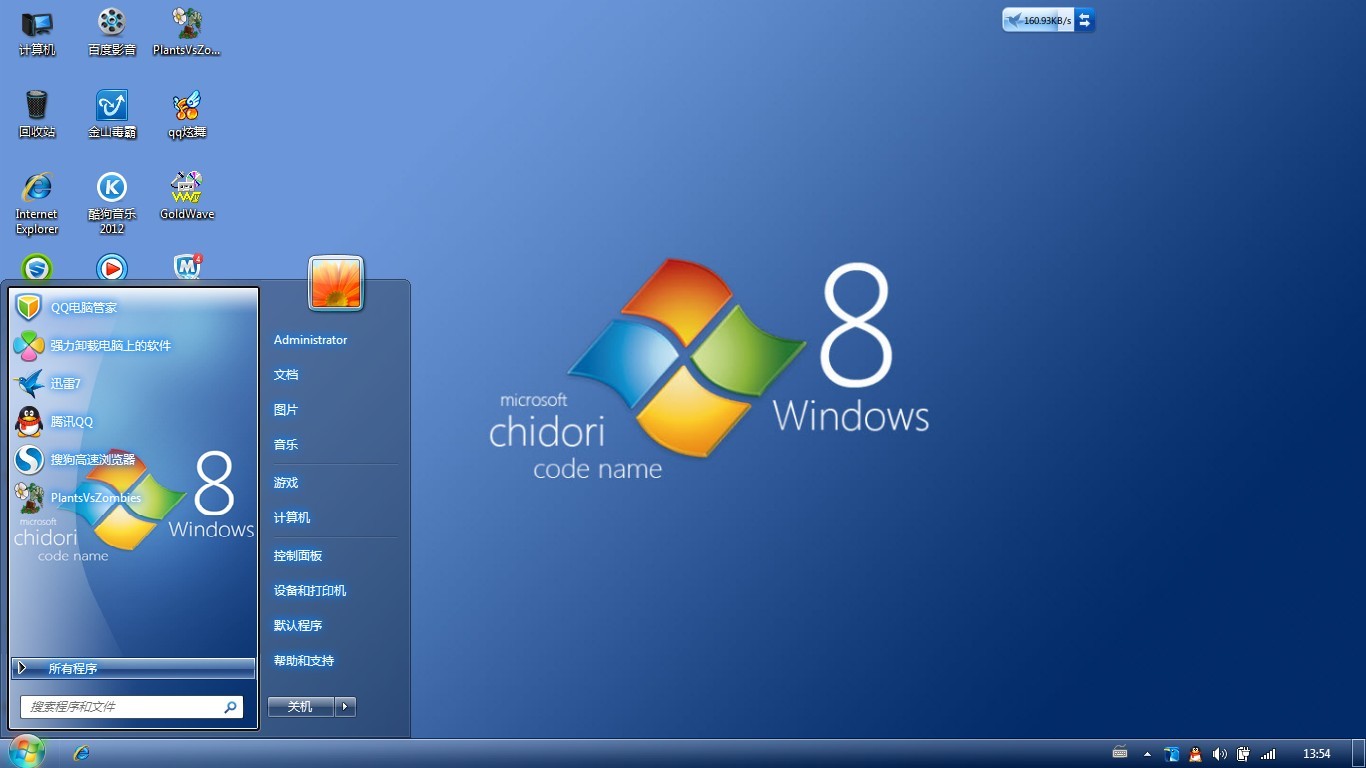Open 控制面板 control panel
This screenshot has height=768, width=1366.
[298, 555]
